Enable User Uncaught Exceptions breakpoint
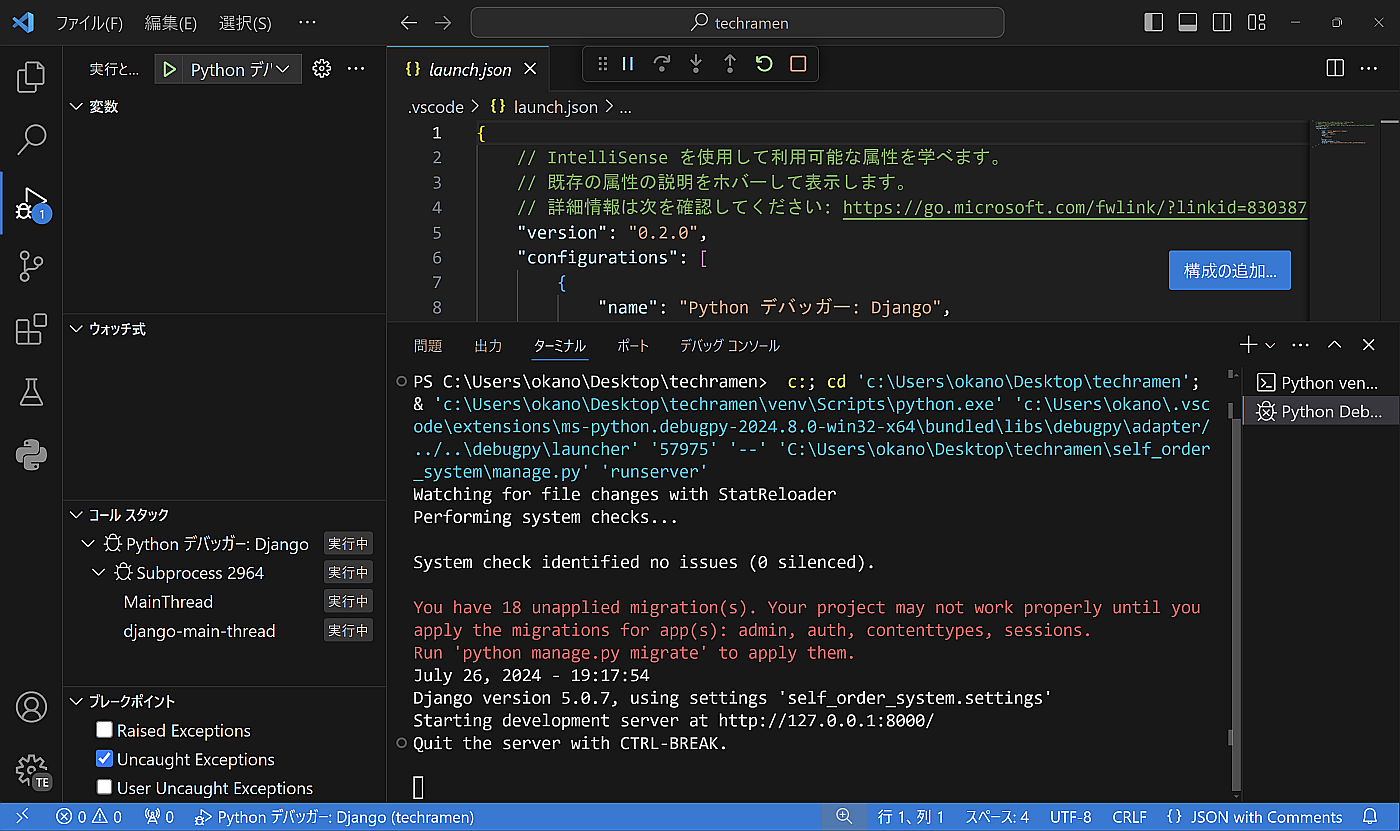Screen dimensions: 1400x831 104,788
